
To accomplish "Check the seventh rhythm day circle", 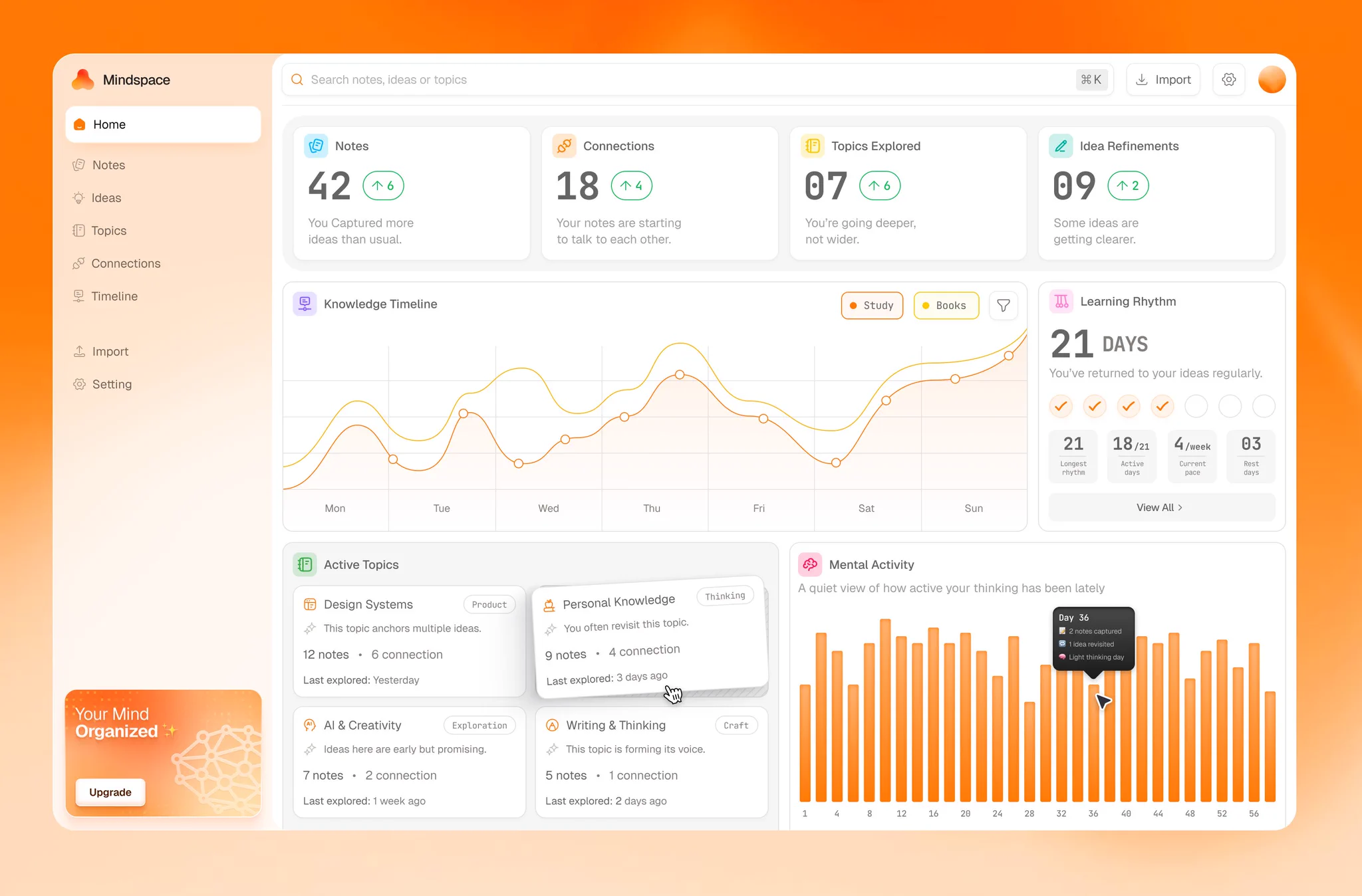I will 1264,405.
